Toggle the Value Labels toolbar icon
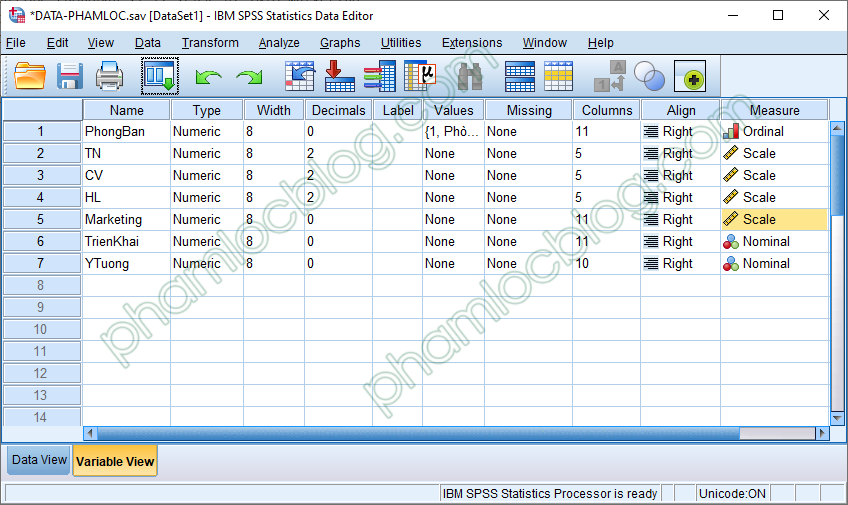The height and width of the screenshot is (505, 848). coord(610,76)
